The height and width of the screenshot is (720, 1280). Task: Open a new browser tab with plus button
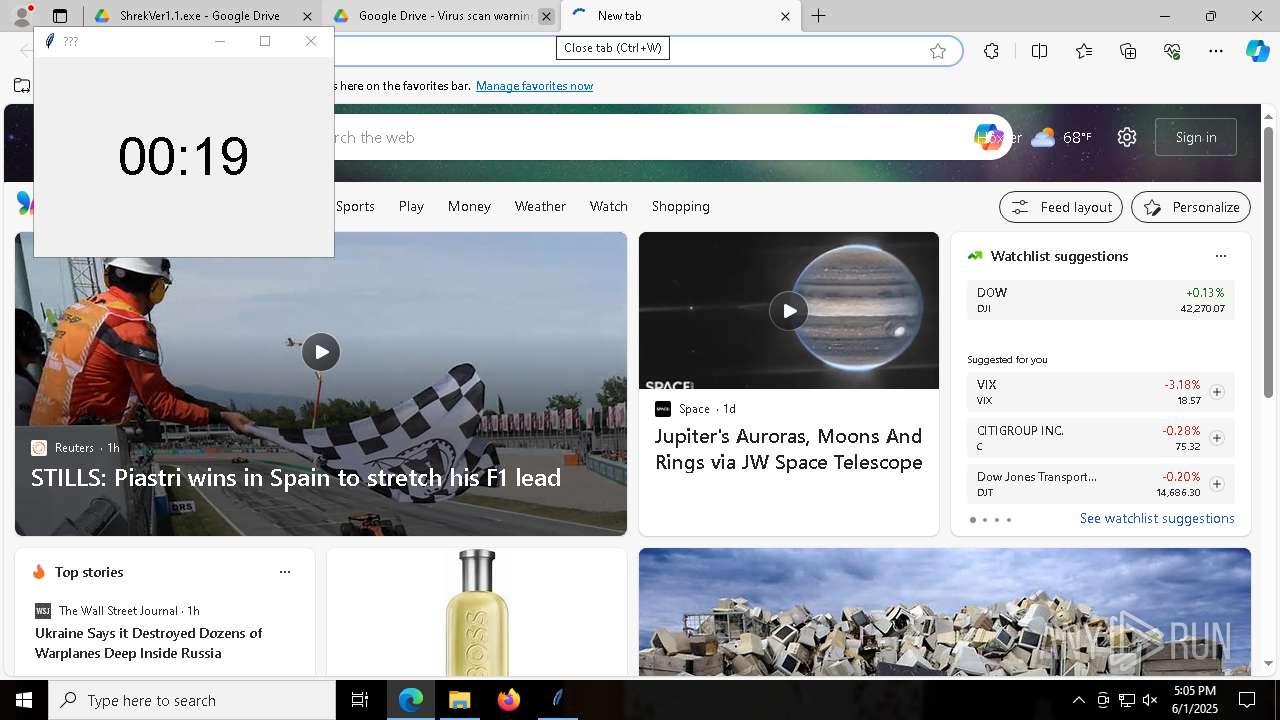tap(819, 16)
